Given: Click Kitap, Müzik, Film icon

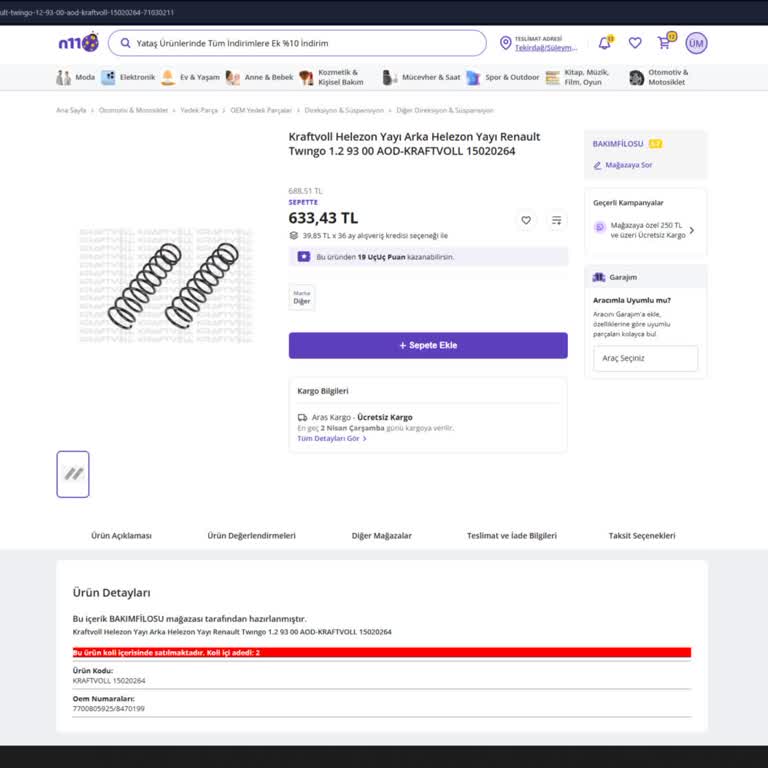Looking at the screenshot, I should tap(552, 77).
